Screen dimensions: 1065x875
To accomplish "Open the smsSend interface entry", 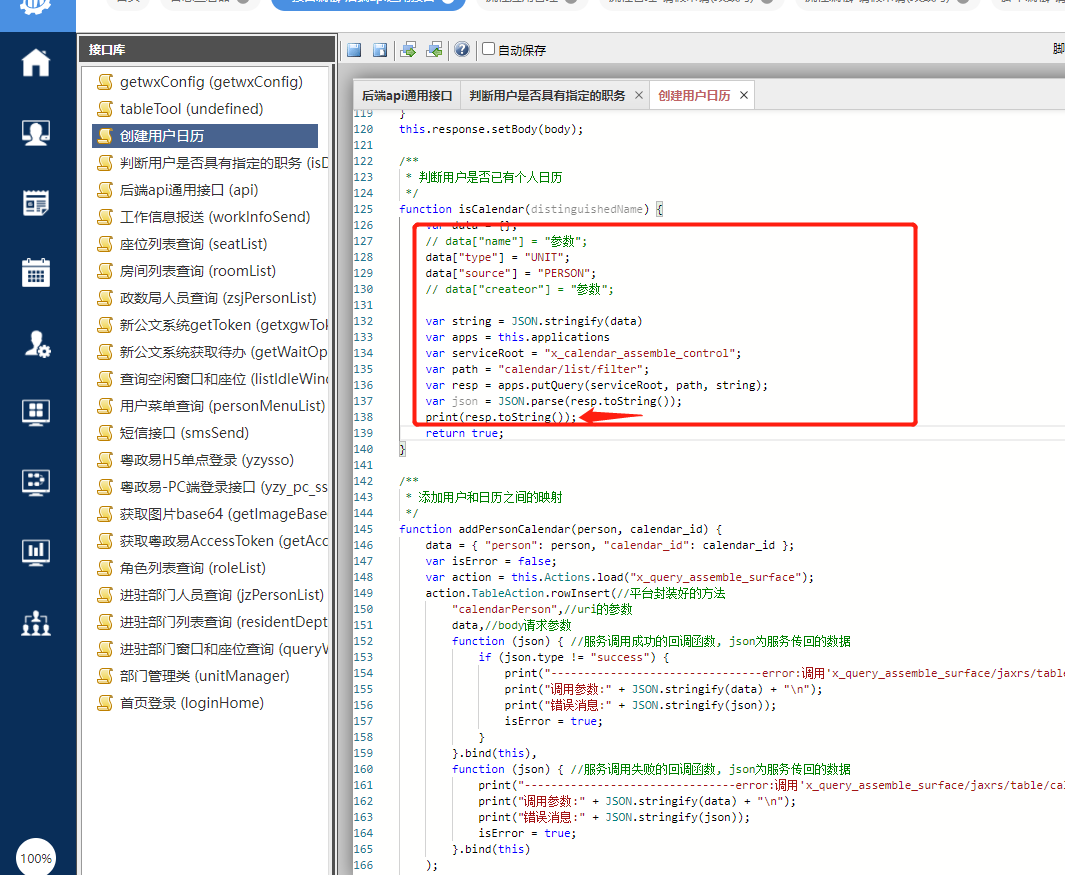I will pos(184,433).
